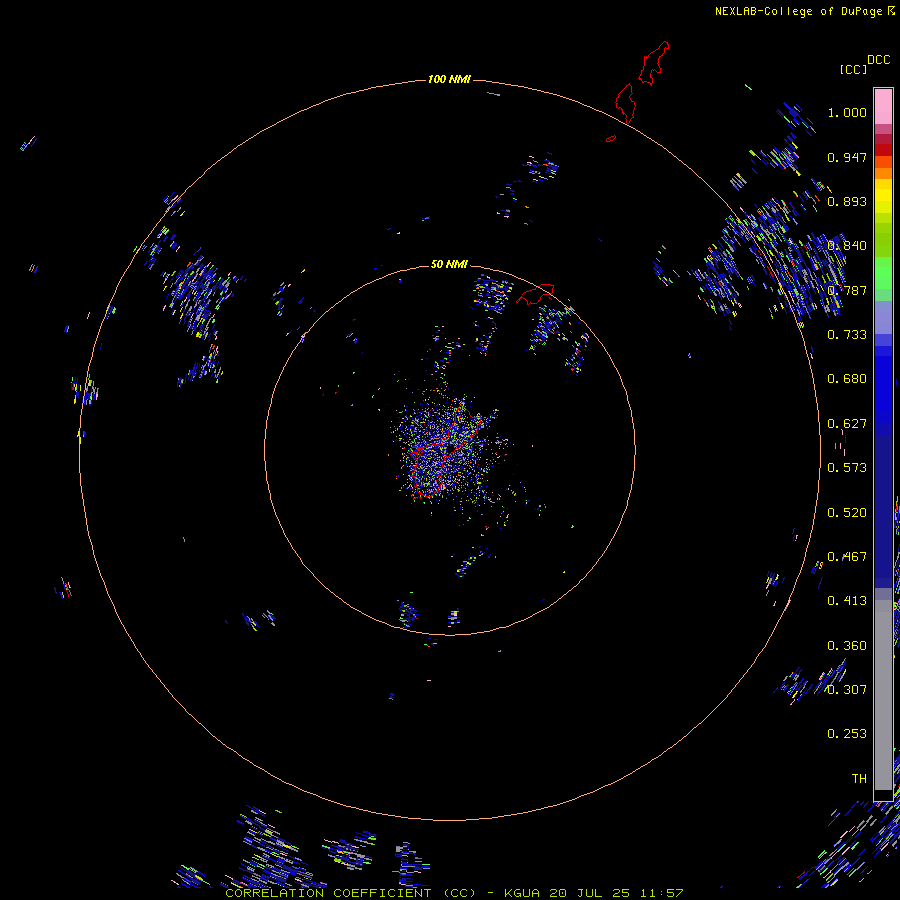Image resolution: width=900 pixels, height=900 pixels.
Task: Pick the lavender segment near 0.733
Action: (883, 317)
